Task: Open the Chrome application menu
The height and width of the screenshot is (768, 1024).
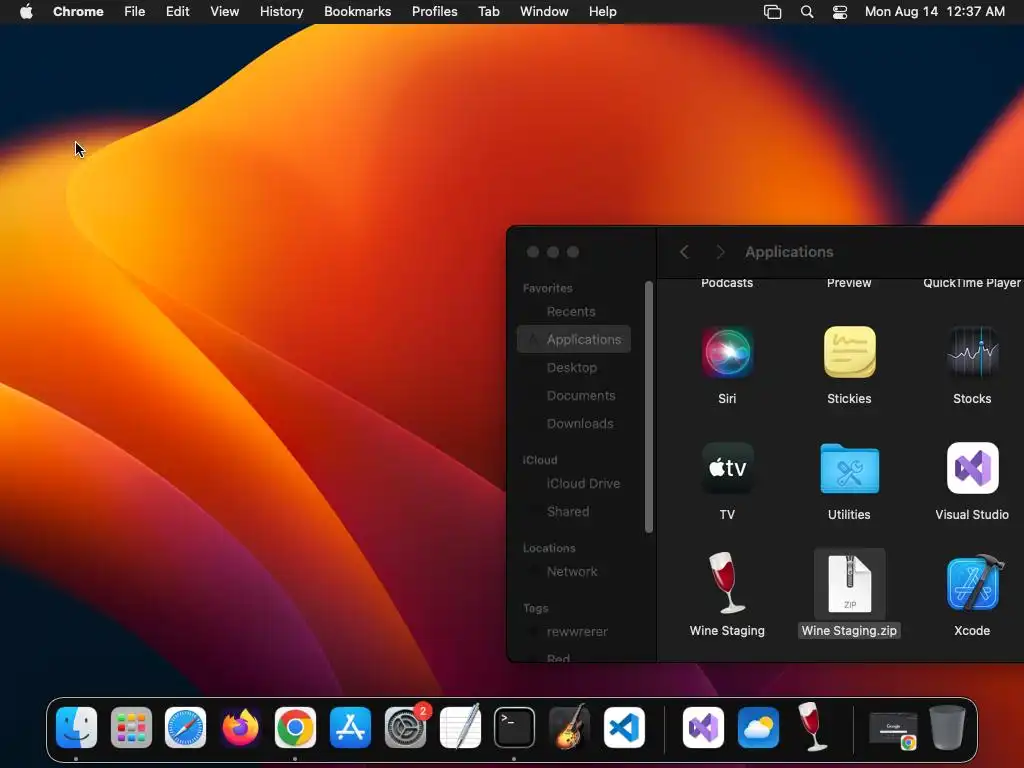Action: [78, 12]
